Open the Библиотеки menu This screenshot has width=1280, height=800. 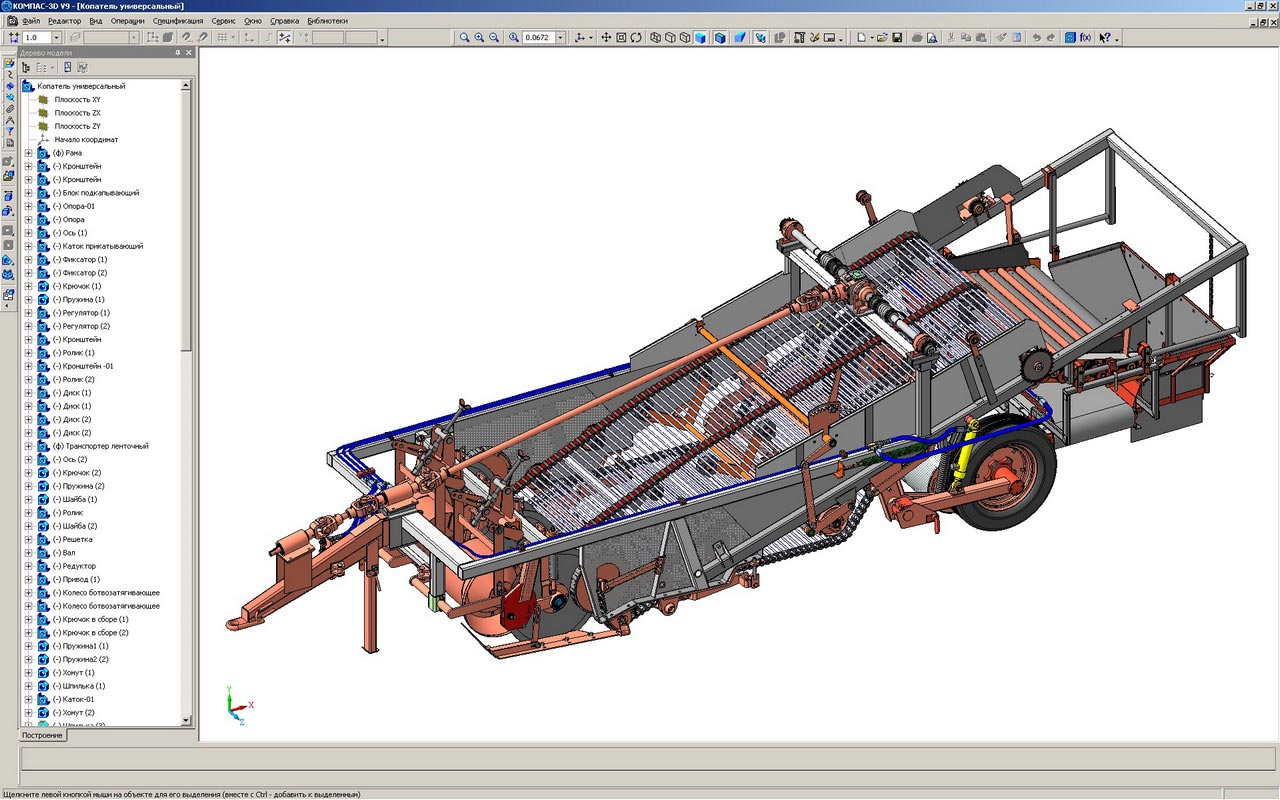pos(328,20)
